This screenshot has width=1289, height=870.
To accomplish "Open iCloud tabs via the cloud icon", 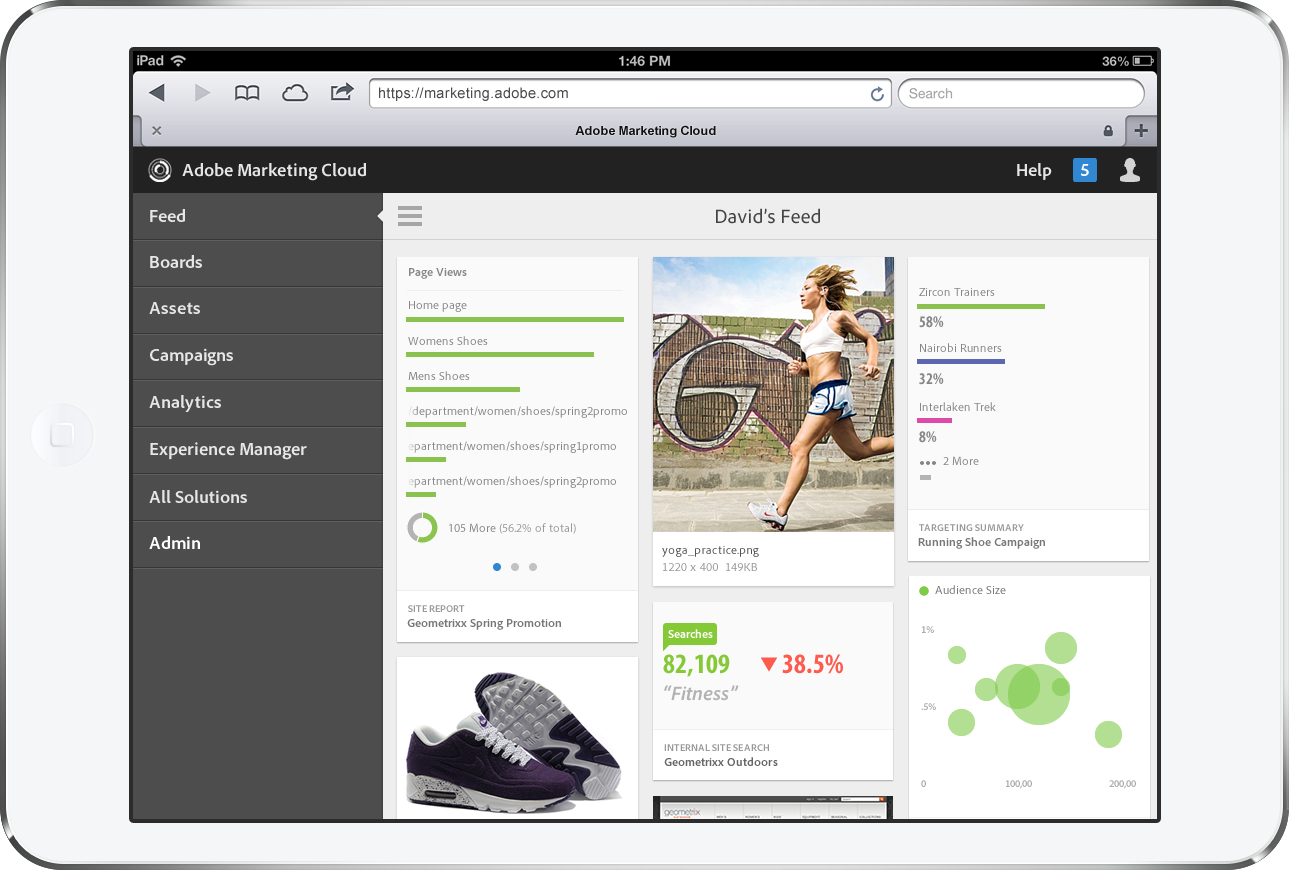I will click(x=294, y=92).
